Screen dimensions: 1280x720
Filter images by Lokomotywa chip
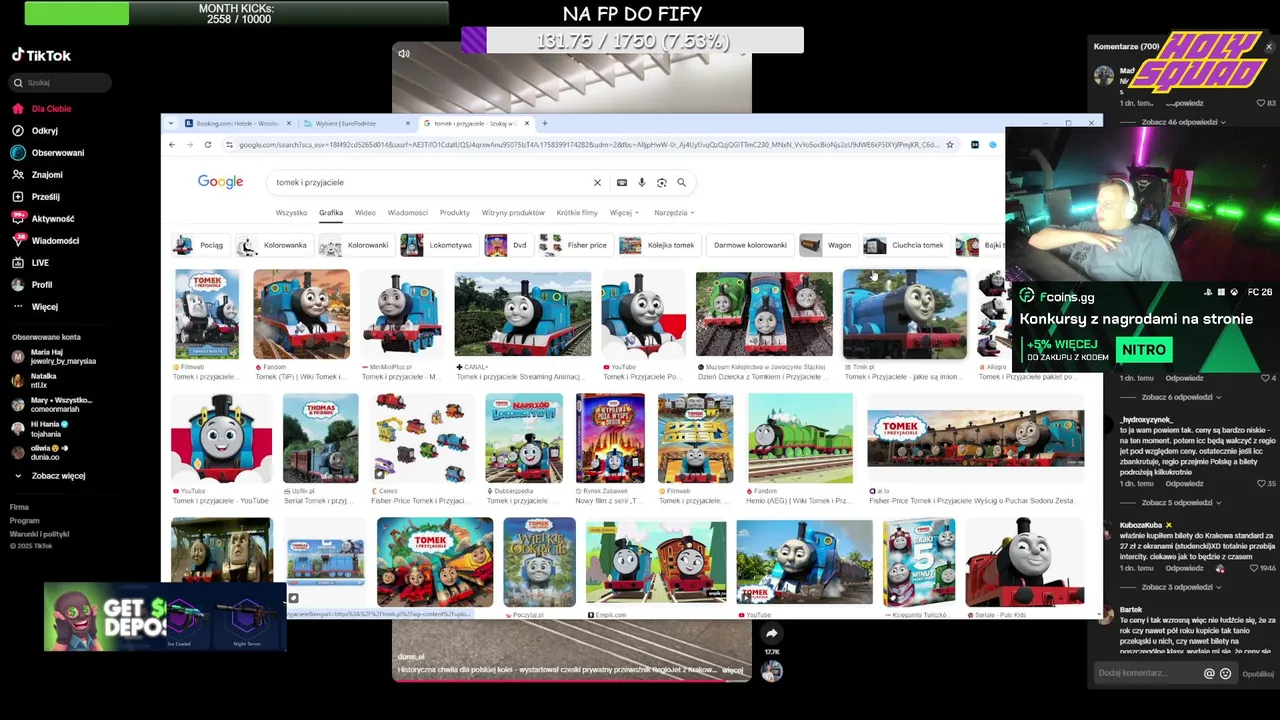click(x=437, y=245)
